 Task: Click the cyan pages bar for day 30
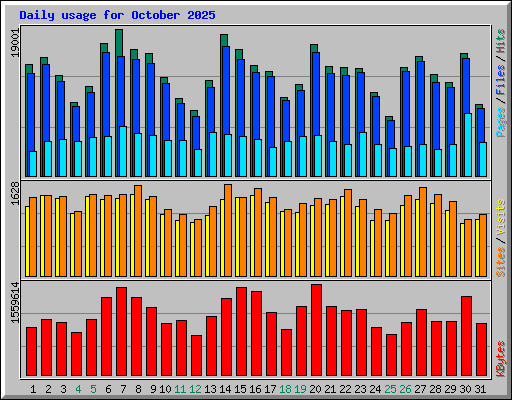tap(468, 145)
